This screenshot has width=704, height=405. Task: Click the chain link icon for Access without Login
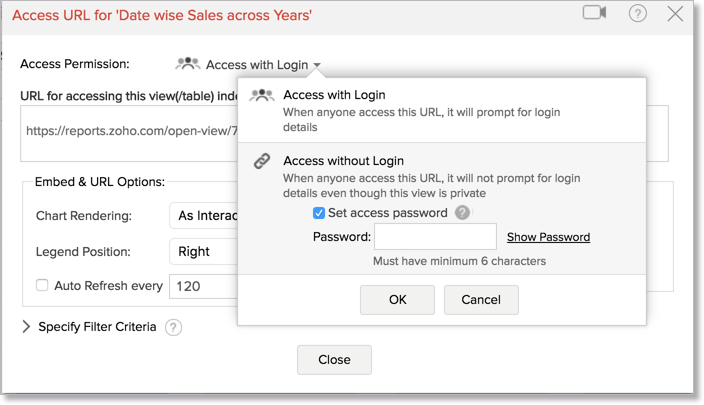point(262,161)
